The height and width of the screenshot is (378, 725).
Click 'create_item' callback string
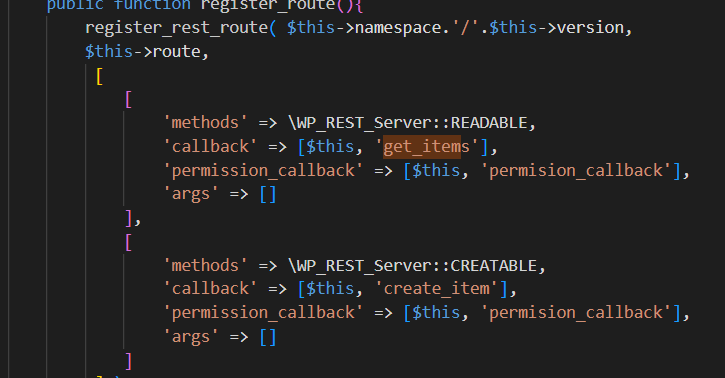tap(436, 289)
